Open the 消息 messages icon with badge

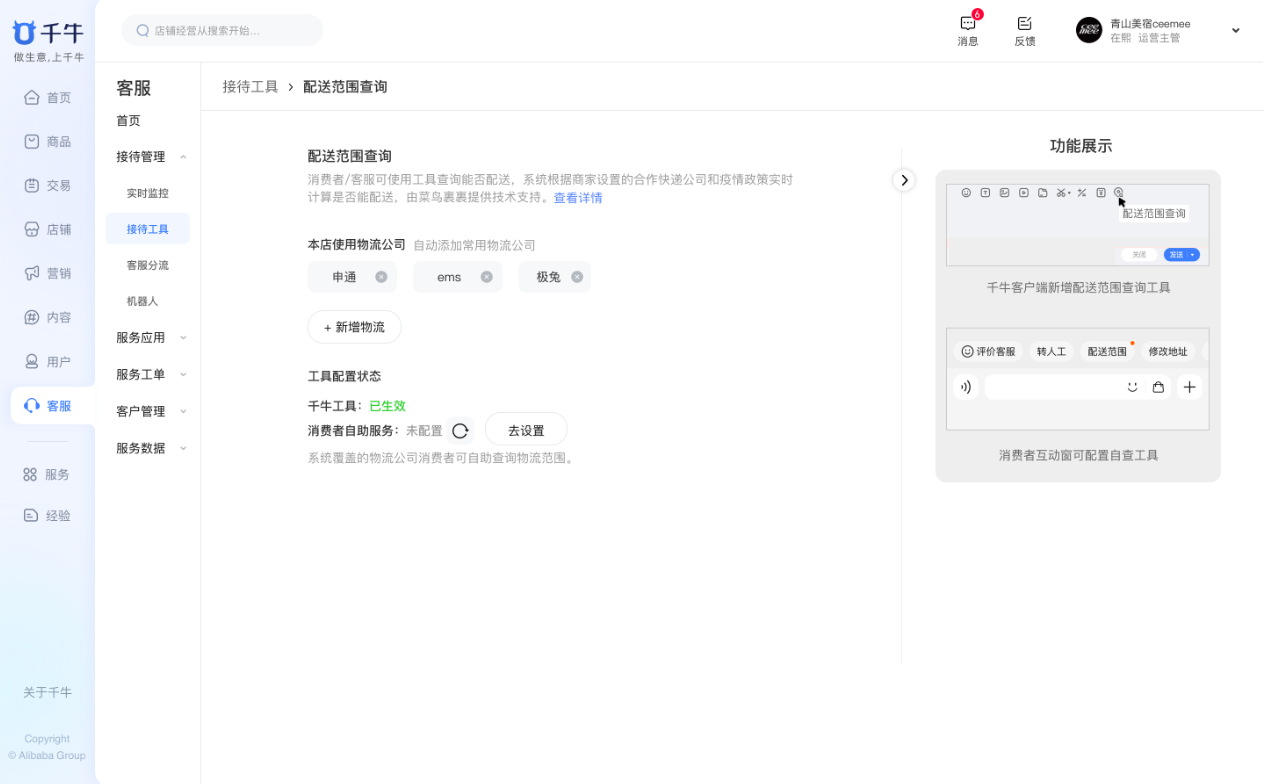click(968, 23)
